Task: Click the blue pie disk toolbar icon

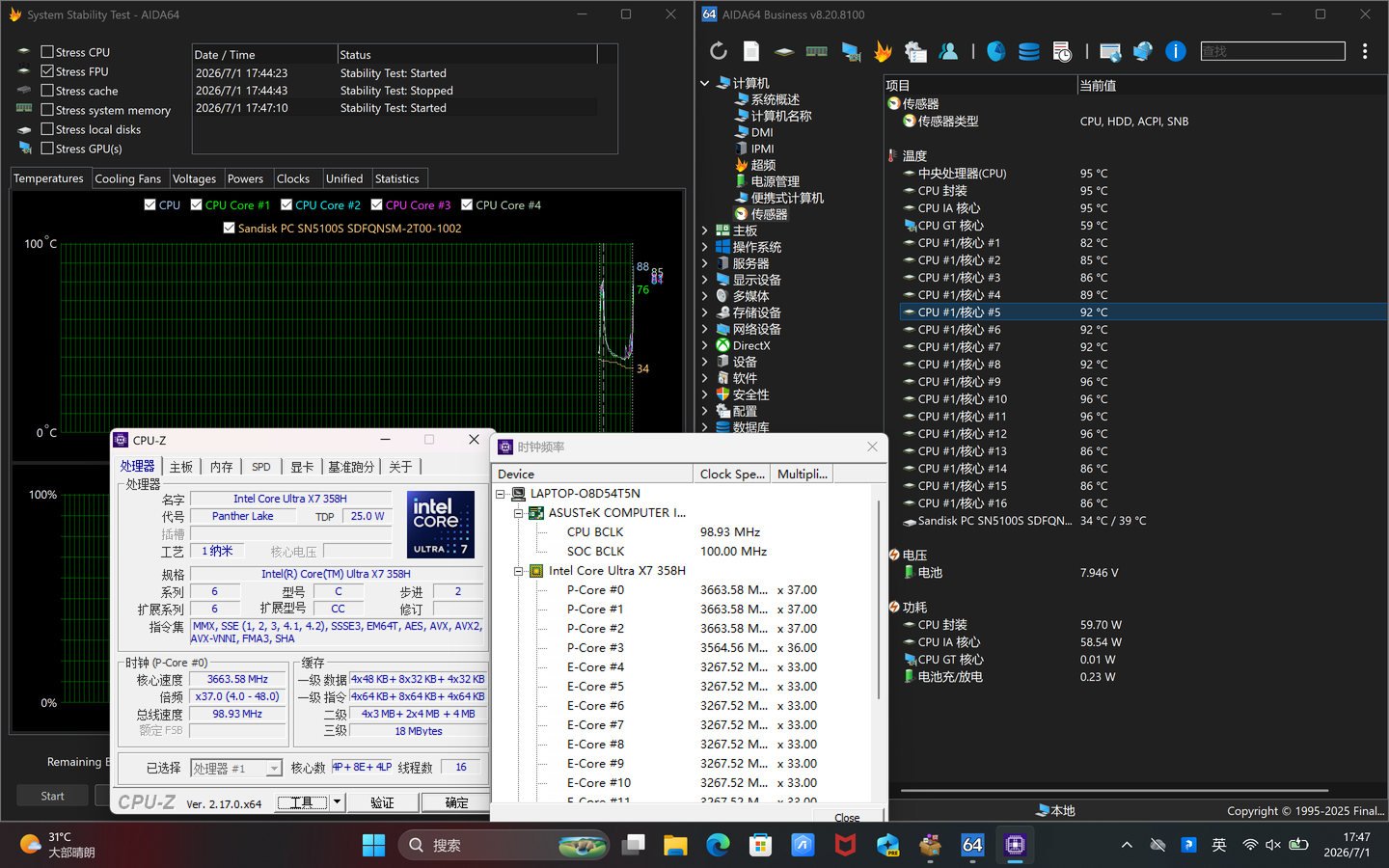Action: tap(996, 51)
